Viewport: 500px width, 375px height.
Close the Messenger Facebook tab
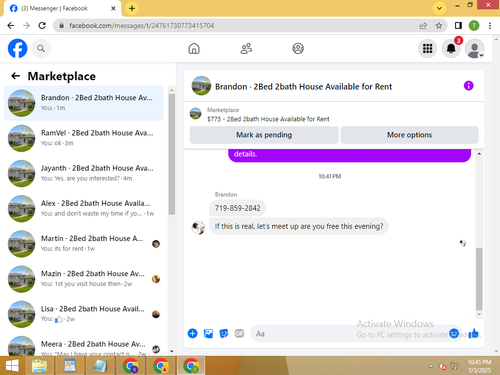(x=113, y=8)
